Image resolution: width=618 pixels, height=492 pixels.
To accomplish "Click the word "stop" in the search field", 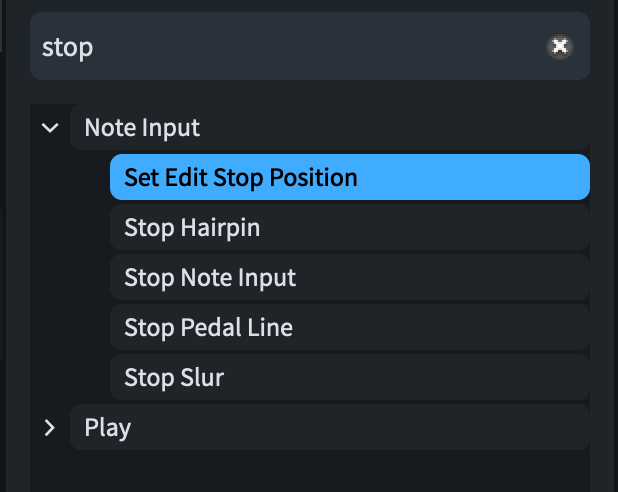I will click(x=68, y=47).
